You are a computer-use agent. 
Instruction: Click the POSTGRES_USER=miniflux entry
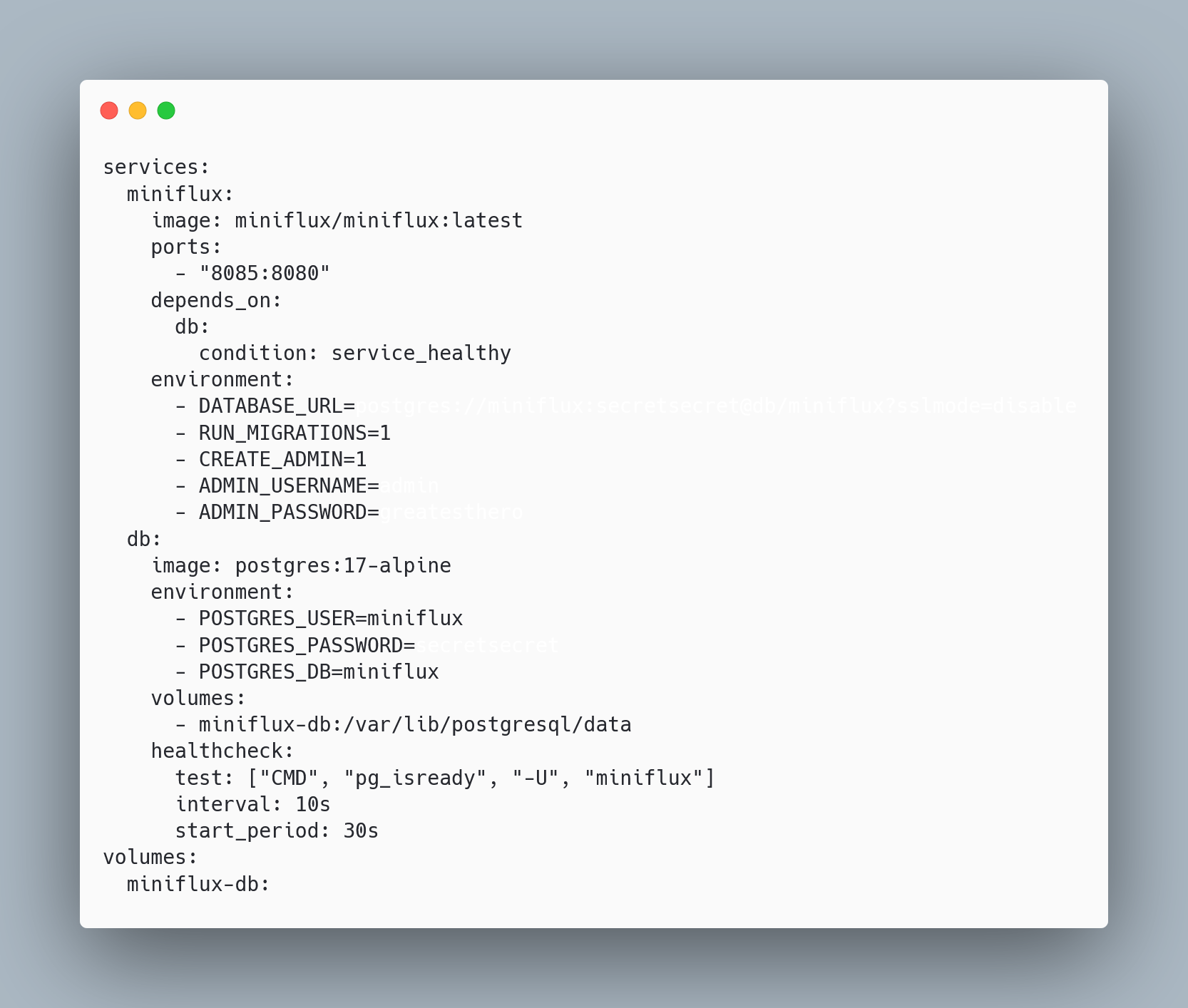pos(331,618)
